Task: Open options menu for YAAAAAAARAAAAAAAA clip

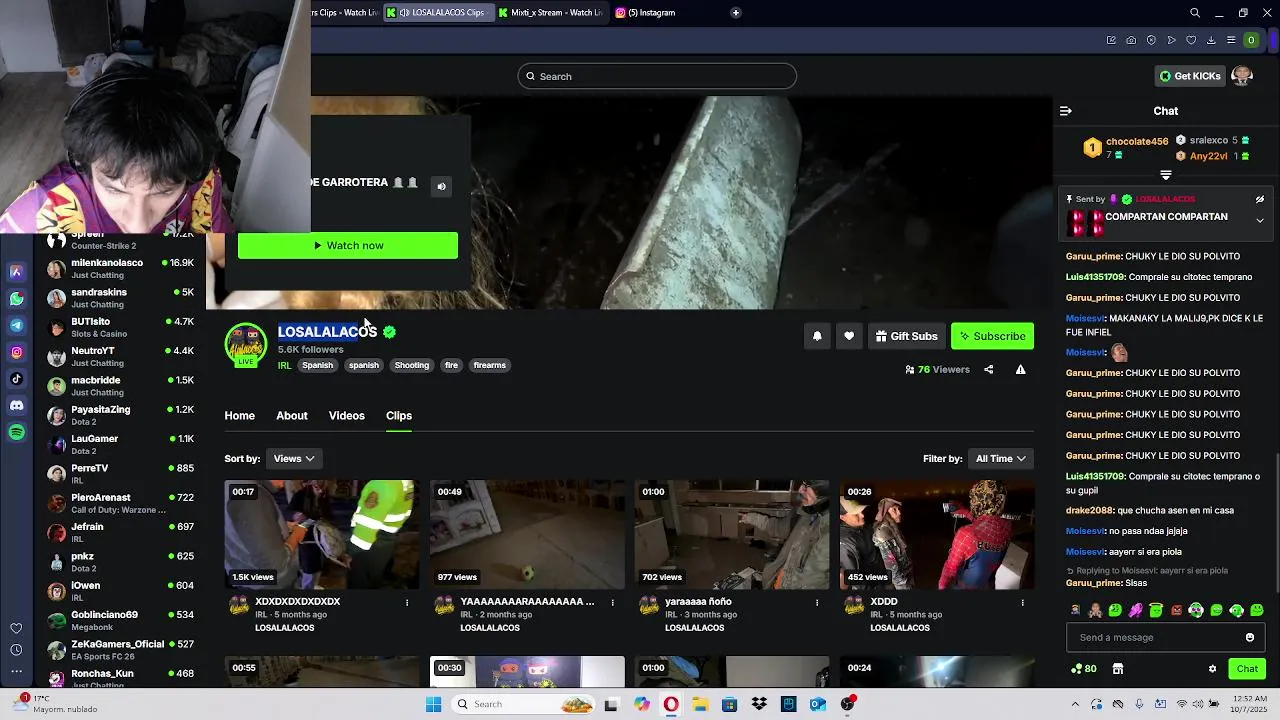Action: coord(612,603)
